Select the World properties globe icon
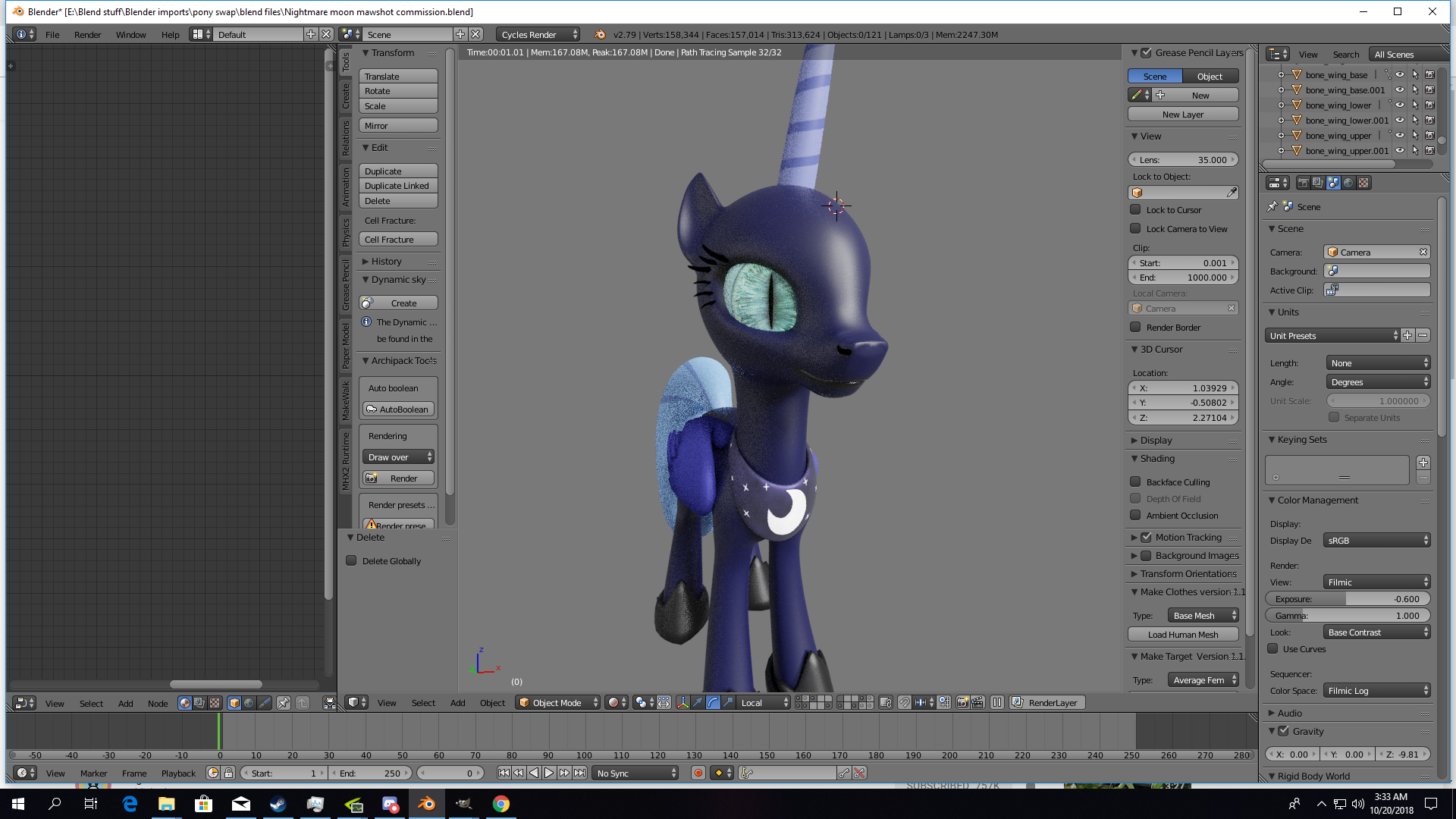Image resolution: width=1456 pixels, height=819 pixels. tap(1348, 182)
